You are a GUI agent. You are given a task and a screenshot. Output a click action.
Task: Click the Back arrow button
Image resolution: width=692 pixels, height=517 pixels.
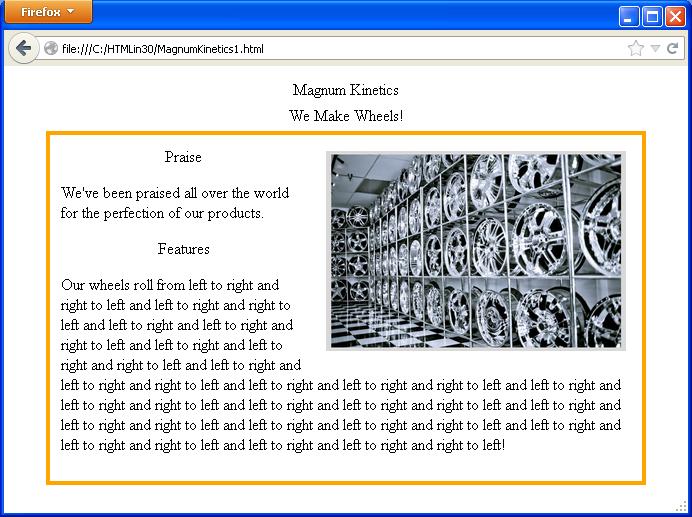point(23,48)
